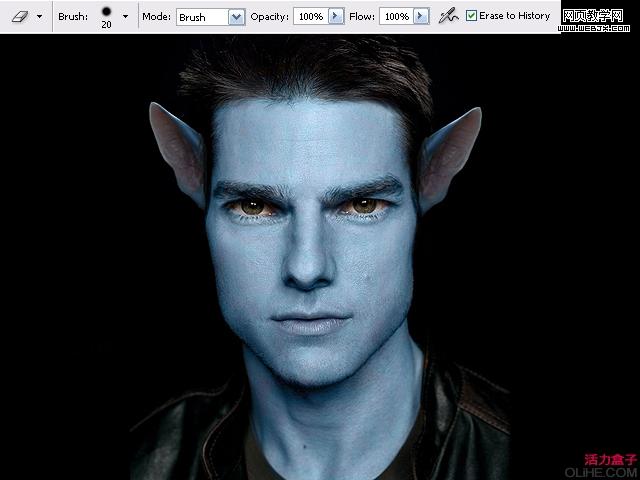Image resolution: width=640 pixels, height=480 pixels.
Task: Toggle the airbrush icon
Action: tap(448, 16)
